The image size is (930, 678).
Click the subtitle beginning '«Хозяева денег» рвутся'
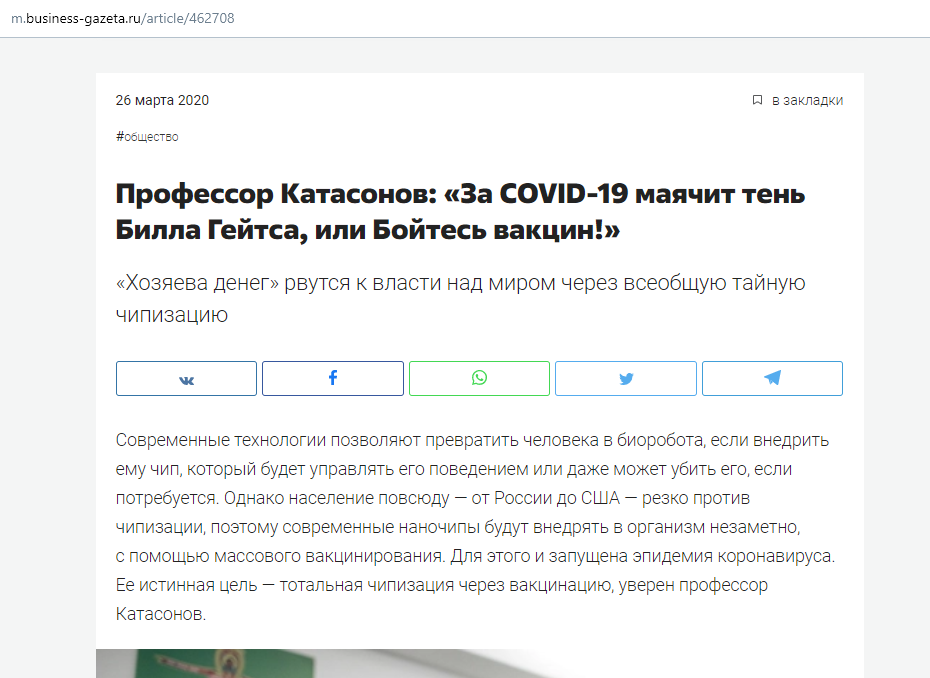tap(460, 298)
